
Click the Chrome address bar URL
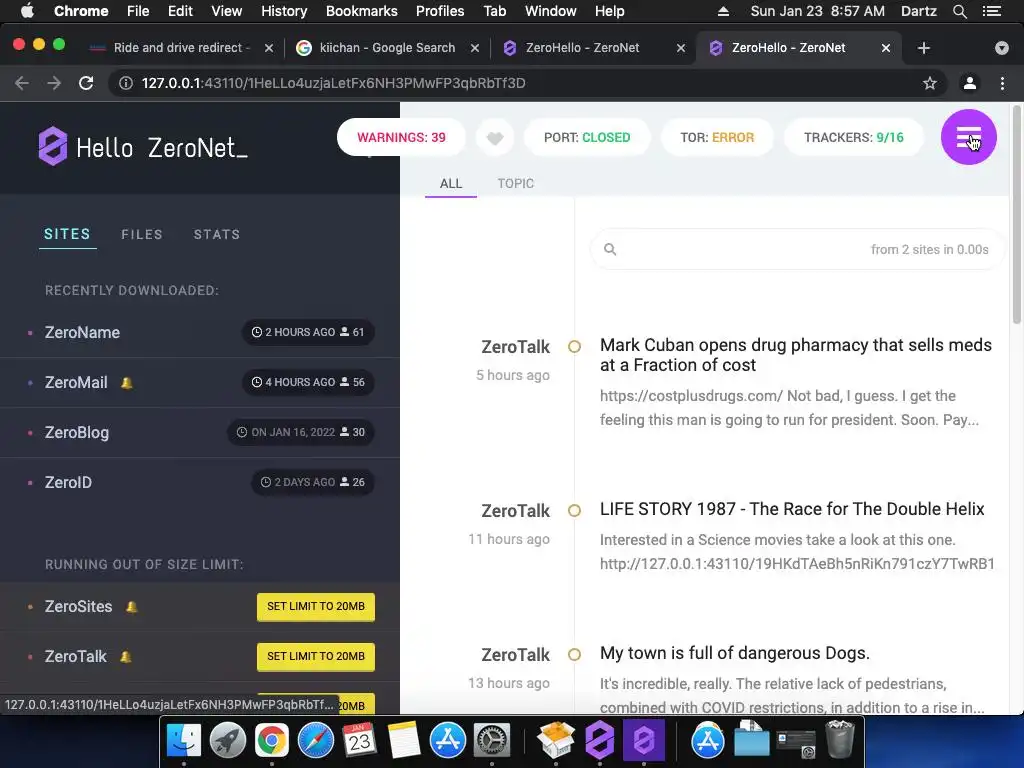coord(333,83)
